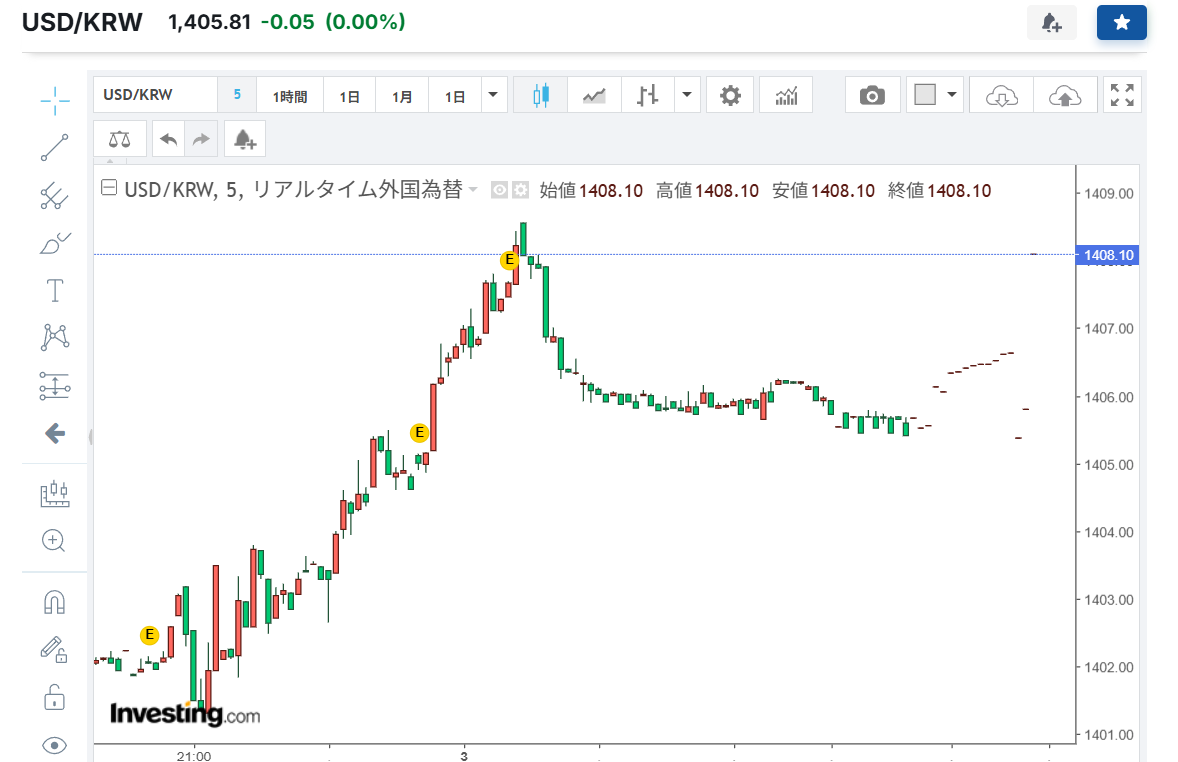The image size is (1178, 762).
Task: Select the trend line drawing tool
Action: [x=55, y=147]
